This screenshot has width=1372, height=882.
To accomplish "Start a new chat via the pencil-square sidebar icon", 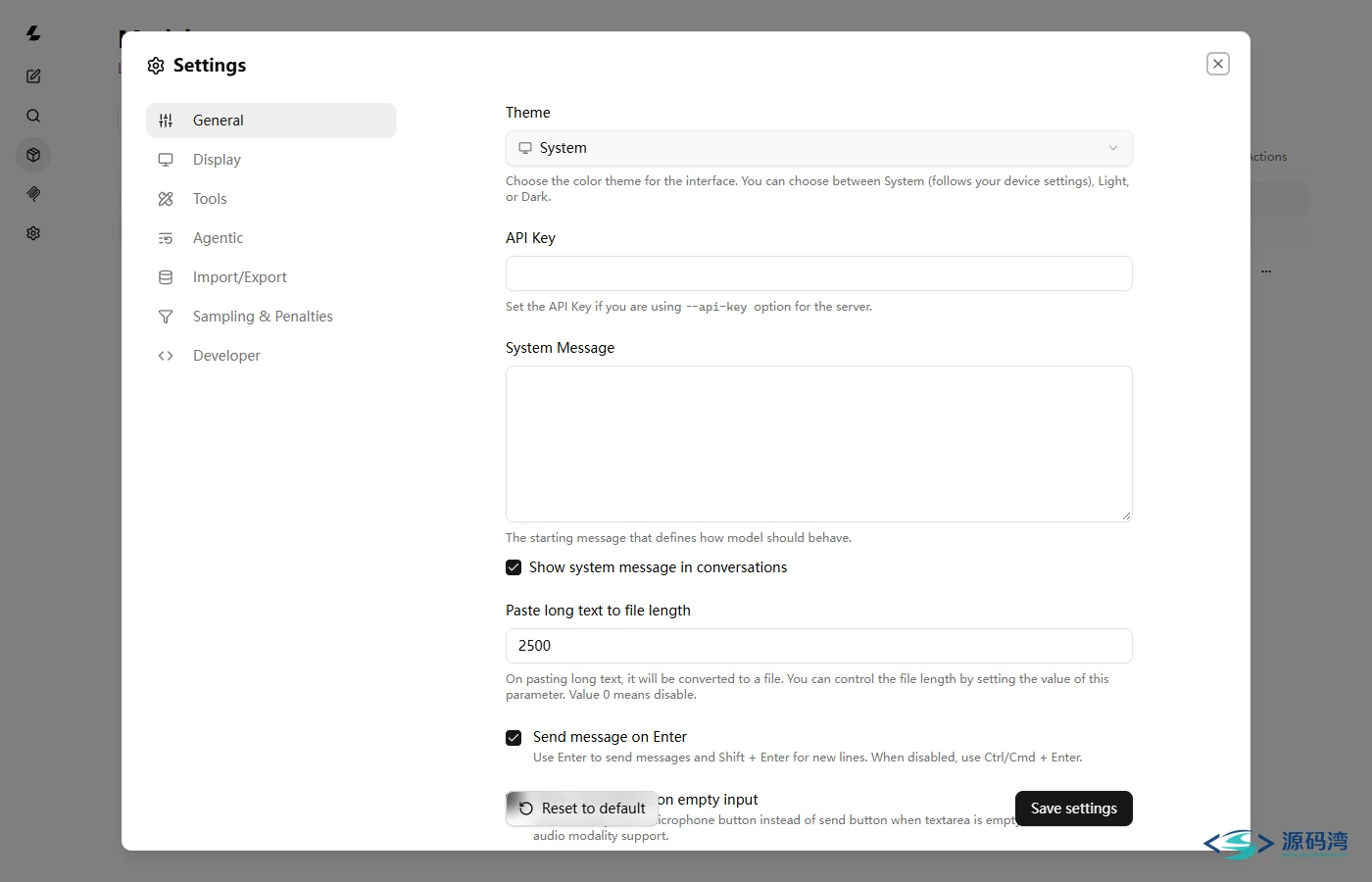I will click(33, 76).
